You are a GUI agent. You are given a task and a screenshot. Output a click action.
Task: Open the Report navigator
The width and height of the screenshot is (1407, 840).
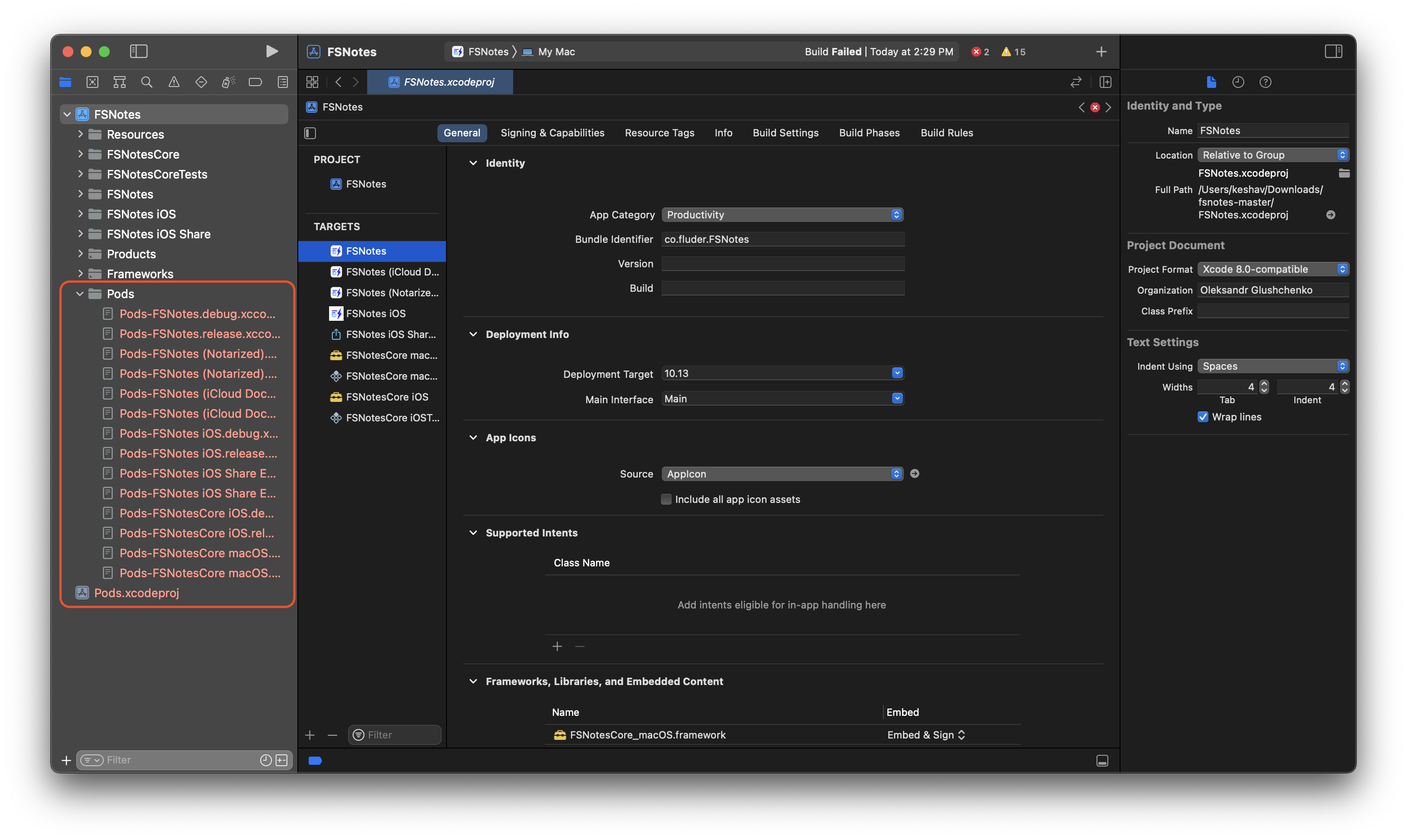click(282, 82)
